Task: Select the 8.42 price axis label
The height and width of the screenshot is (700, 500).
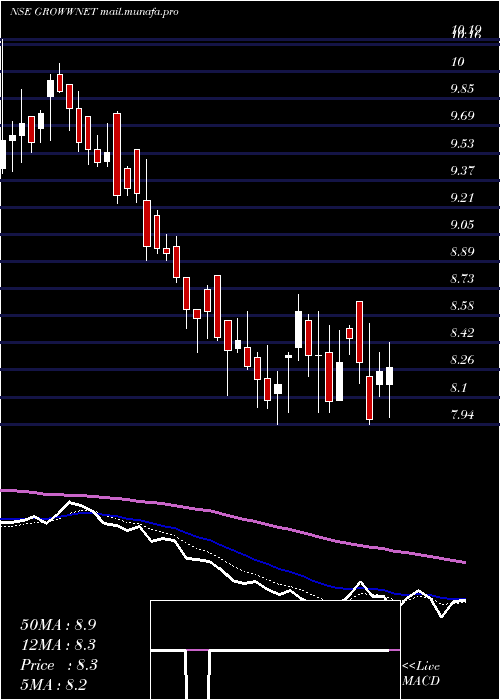Action: 462,333
